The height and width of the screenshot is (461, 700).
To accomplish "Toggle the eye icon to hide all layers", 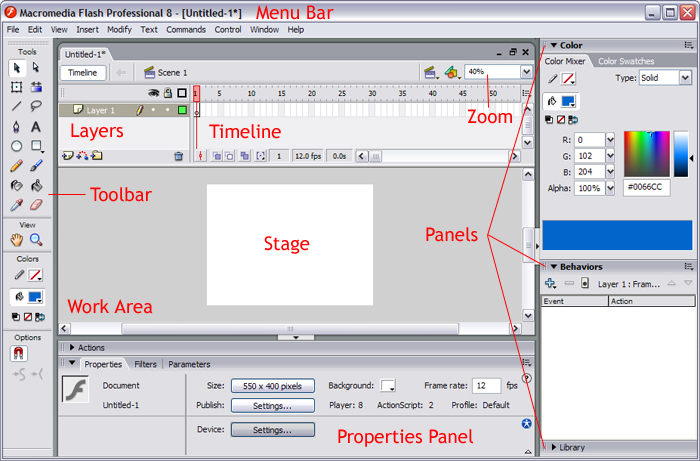I will (x=155, y=92).
